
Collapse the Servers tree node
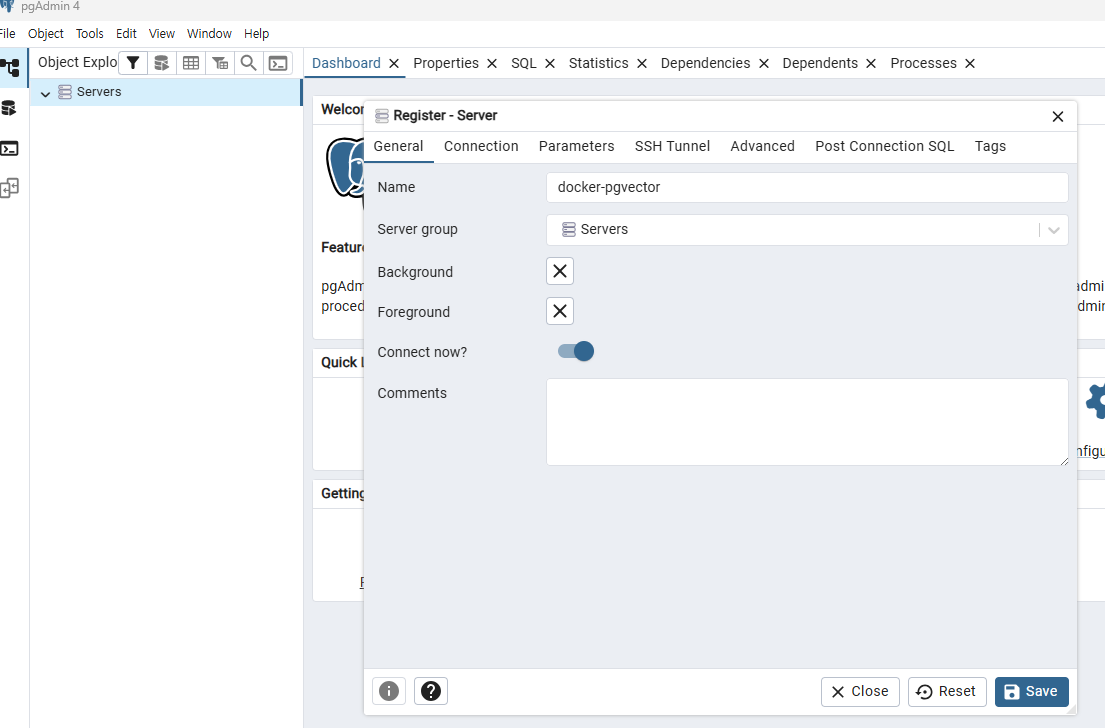click(45, 93)
